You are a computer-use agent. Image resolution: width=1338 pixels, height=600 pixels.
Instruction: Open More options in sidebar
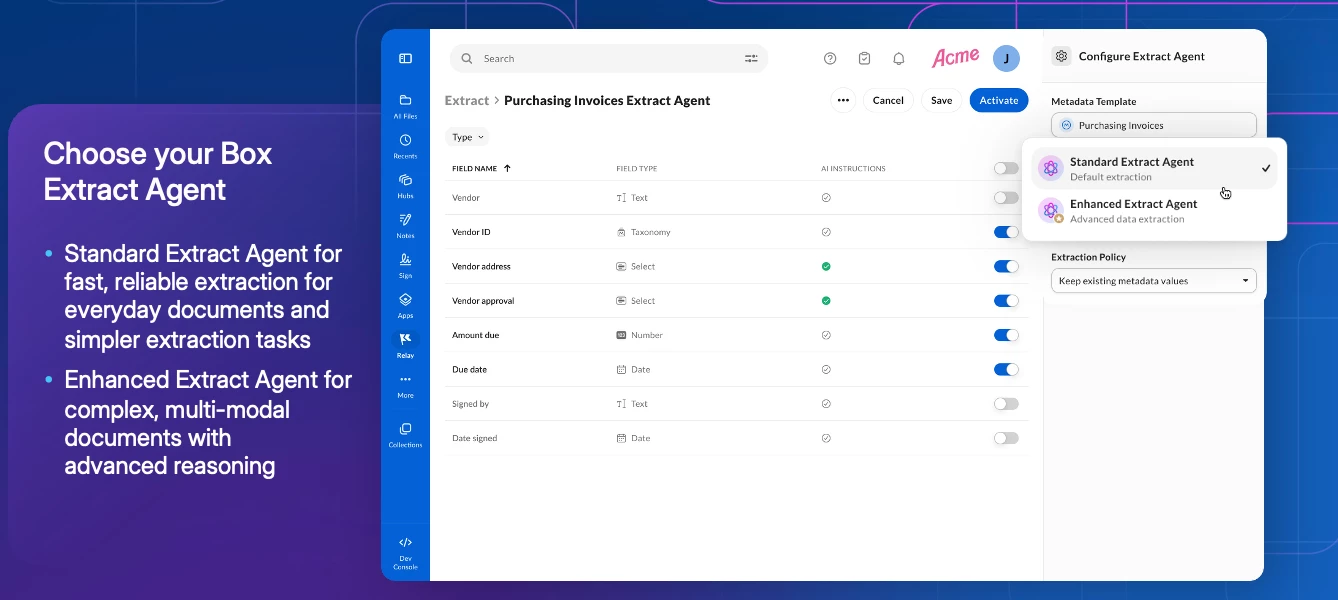405,385
